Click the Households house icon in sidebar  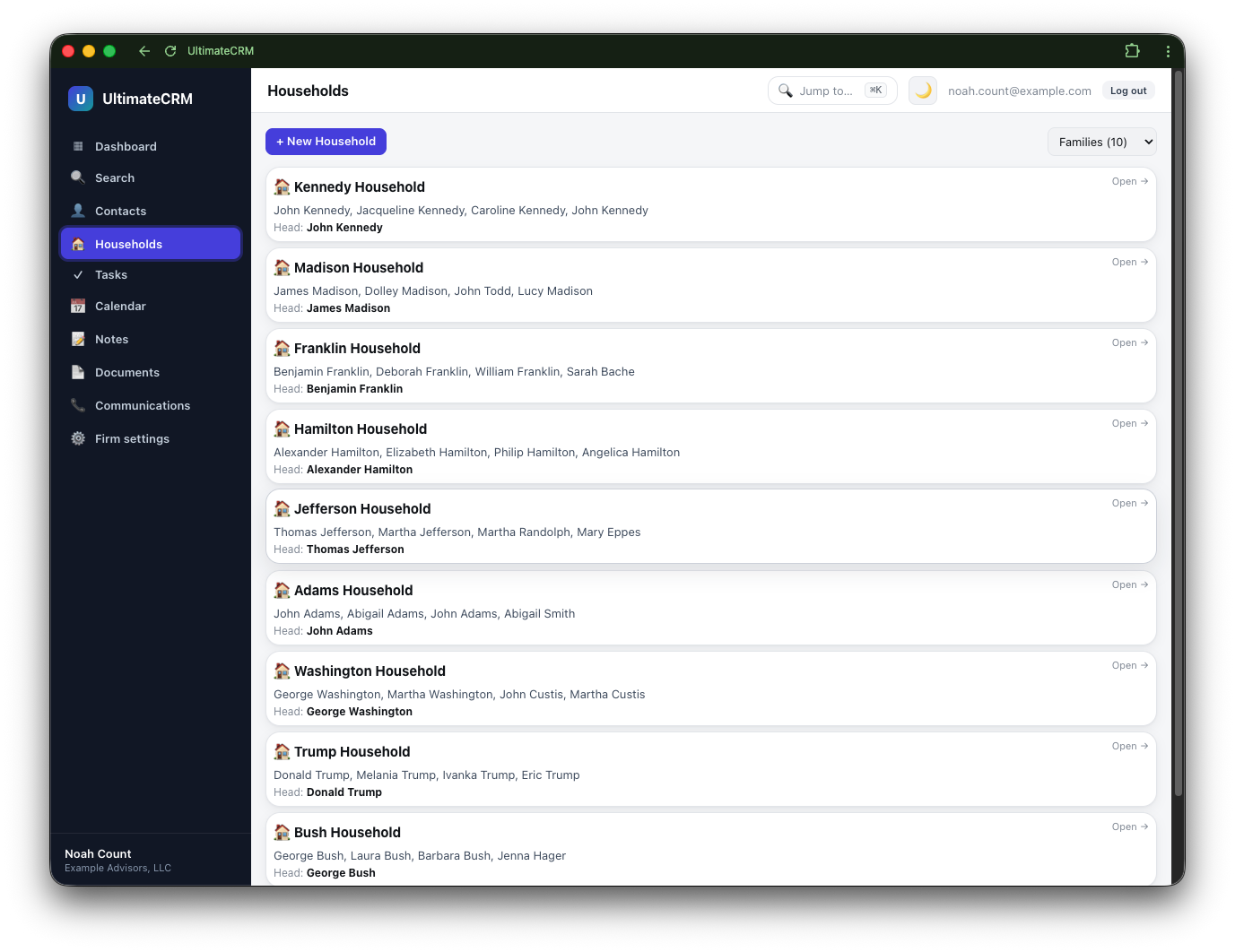(78, 244)
